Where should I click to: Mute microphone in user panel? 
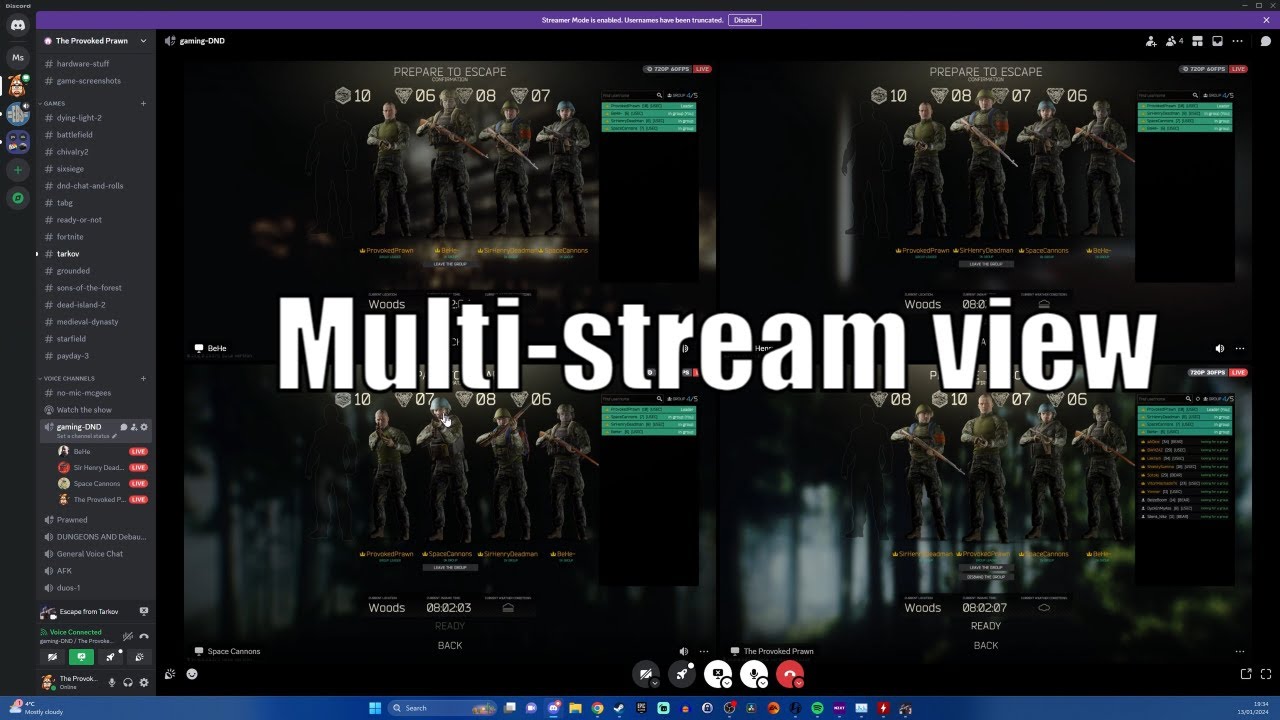point(112,682)
